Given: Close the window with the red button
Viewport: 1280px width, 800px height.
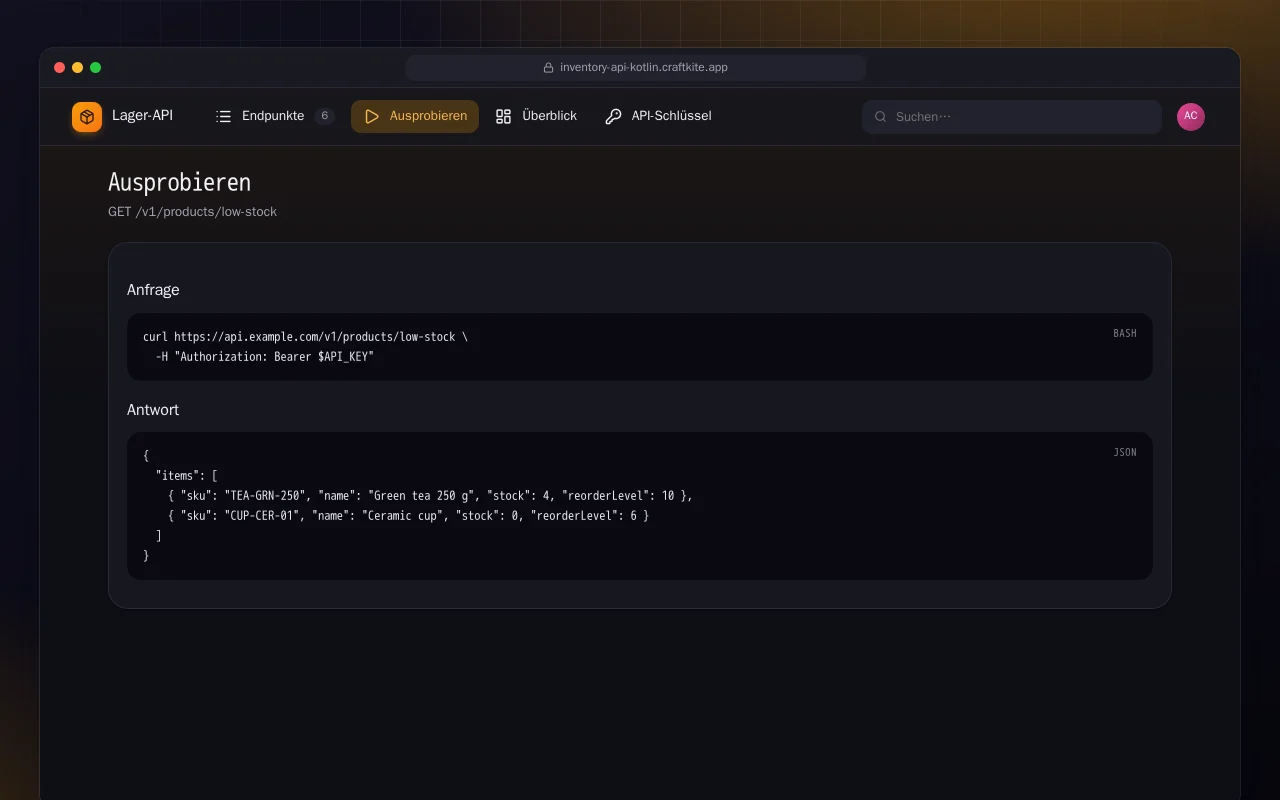Looking at the screenshot, I should (x=59, y=68).
